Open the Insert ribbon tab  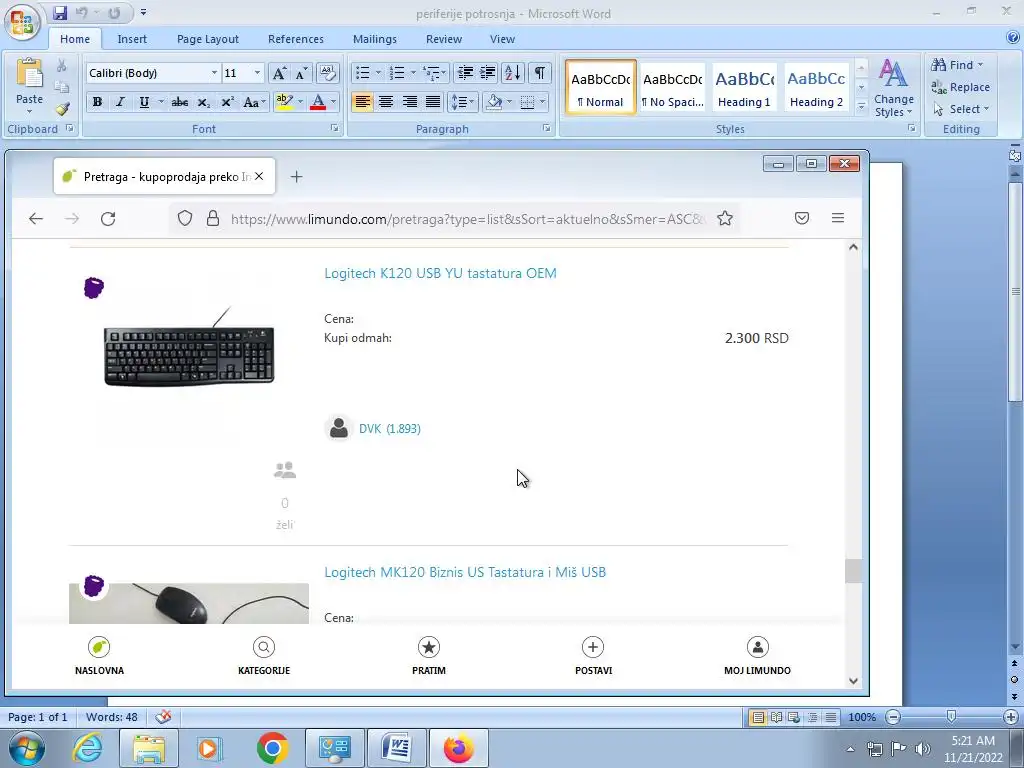(x=132, y=39)
